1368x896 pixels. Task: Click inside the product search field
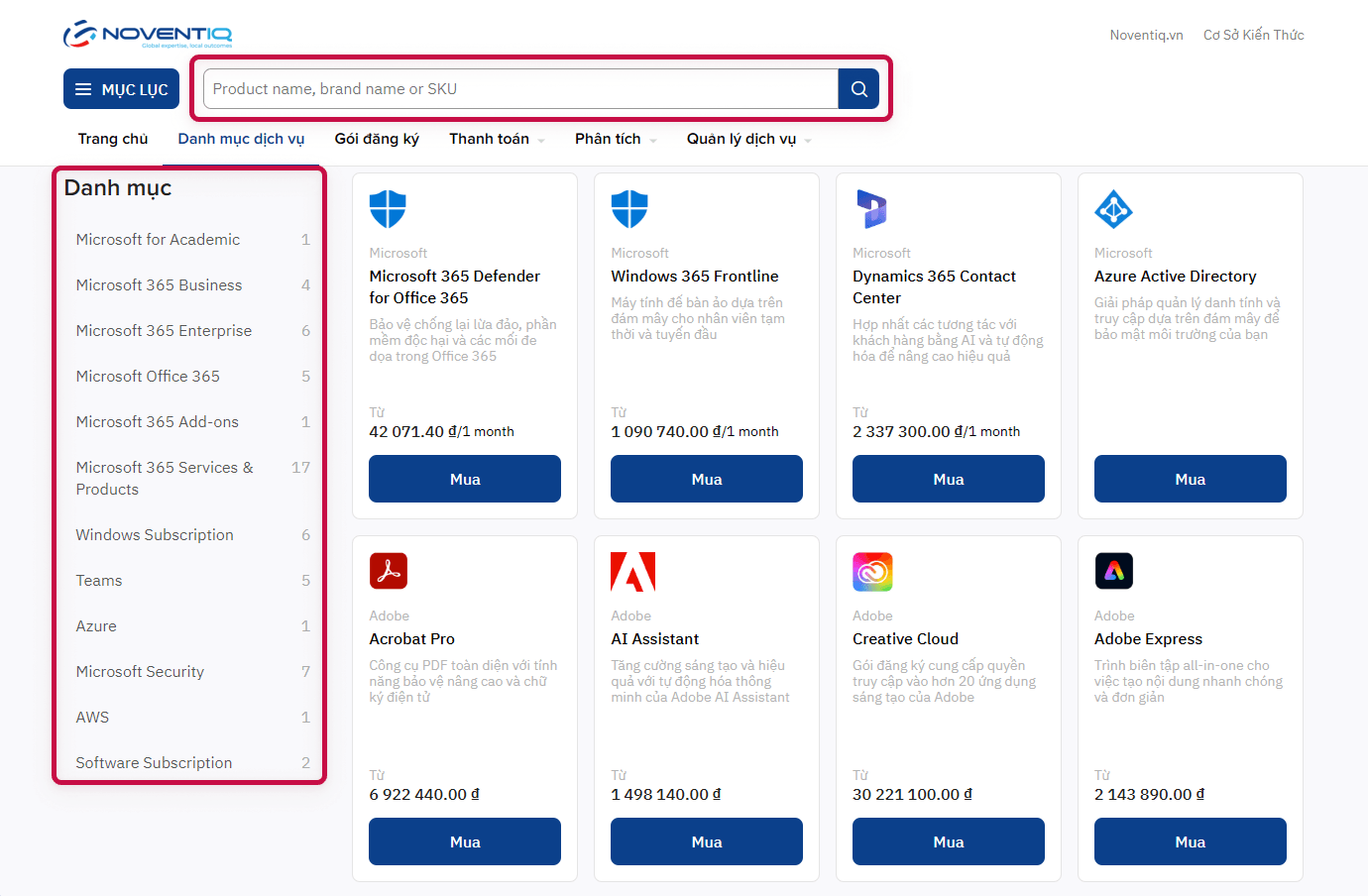[x=515, y=88]
